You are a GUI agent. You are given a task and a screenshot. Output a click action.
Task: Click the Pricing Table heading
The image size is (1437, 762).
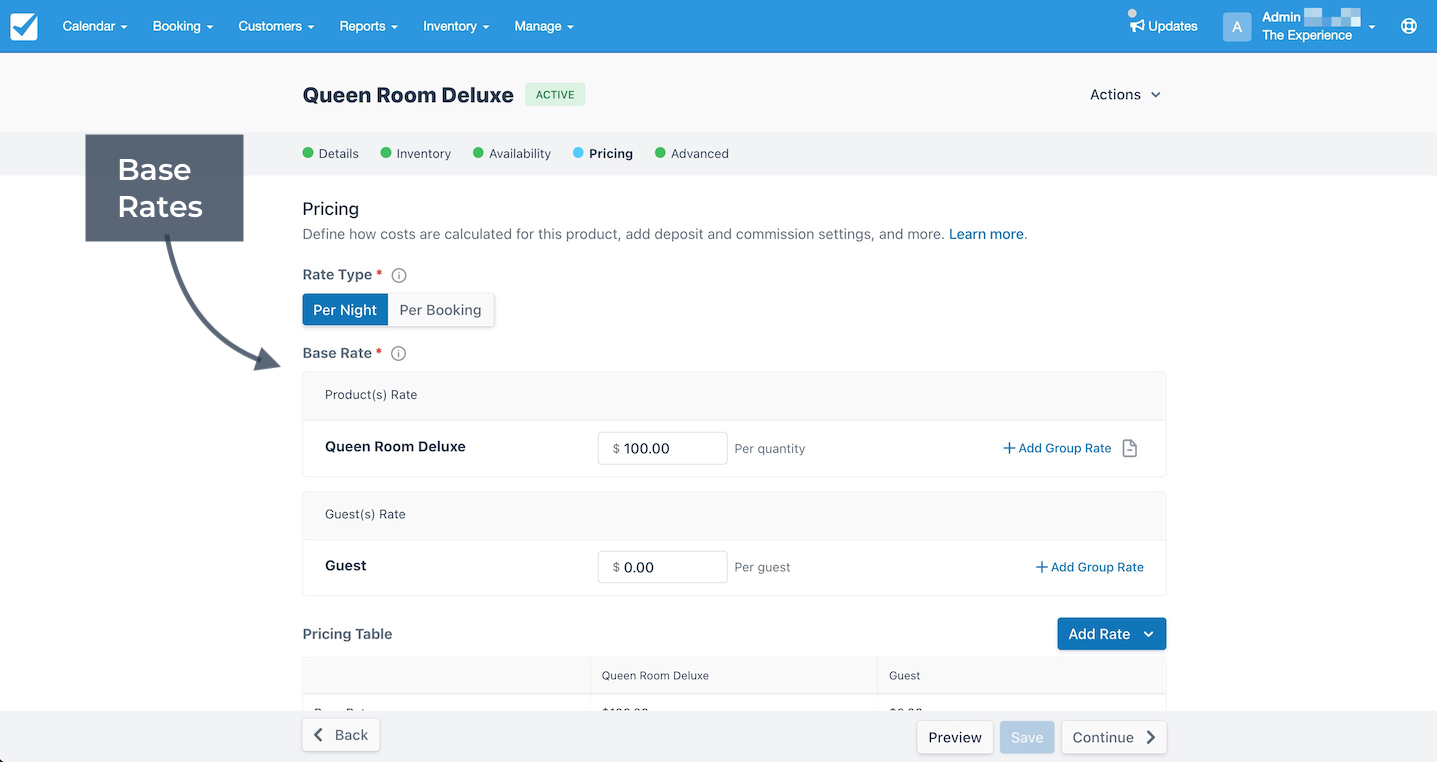click(x=347, y=634)
